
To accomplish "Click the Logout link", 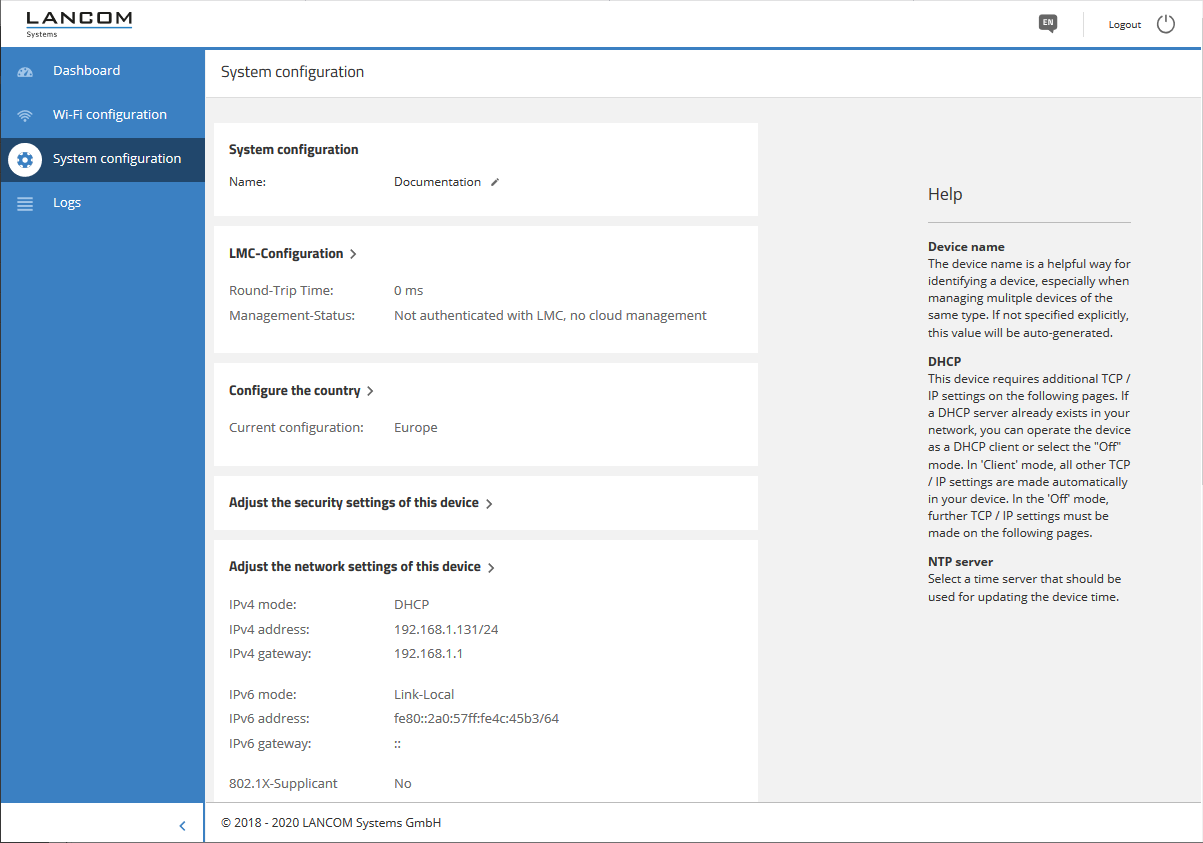I will point(1124,25).
